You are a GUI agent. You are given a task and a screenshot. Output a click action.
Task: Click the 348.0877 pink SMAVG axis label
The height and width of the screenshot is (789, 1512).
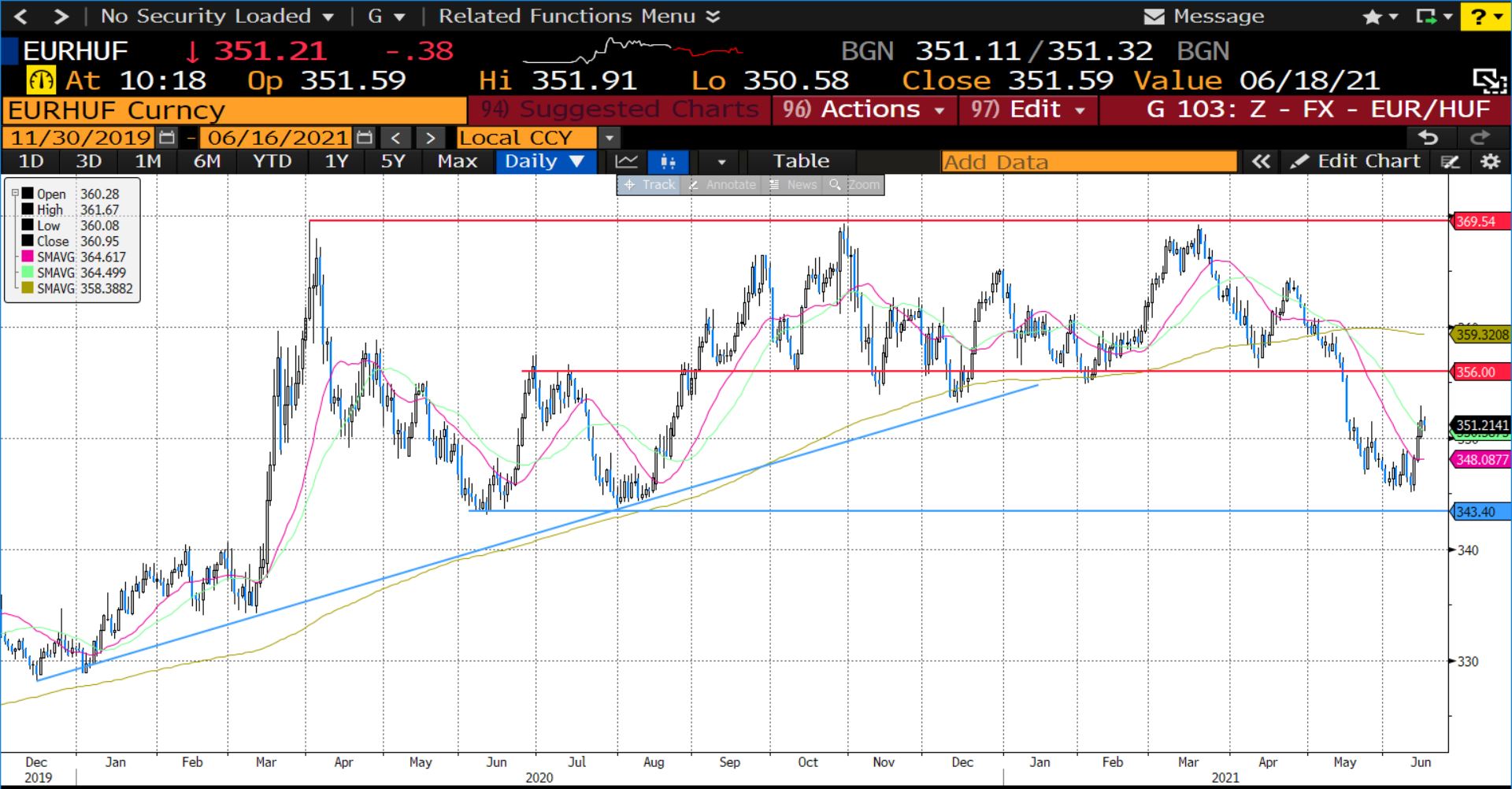[x=1480, y=460]
